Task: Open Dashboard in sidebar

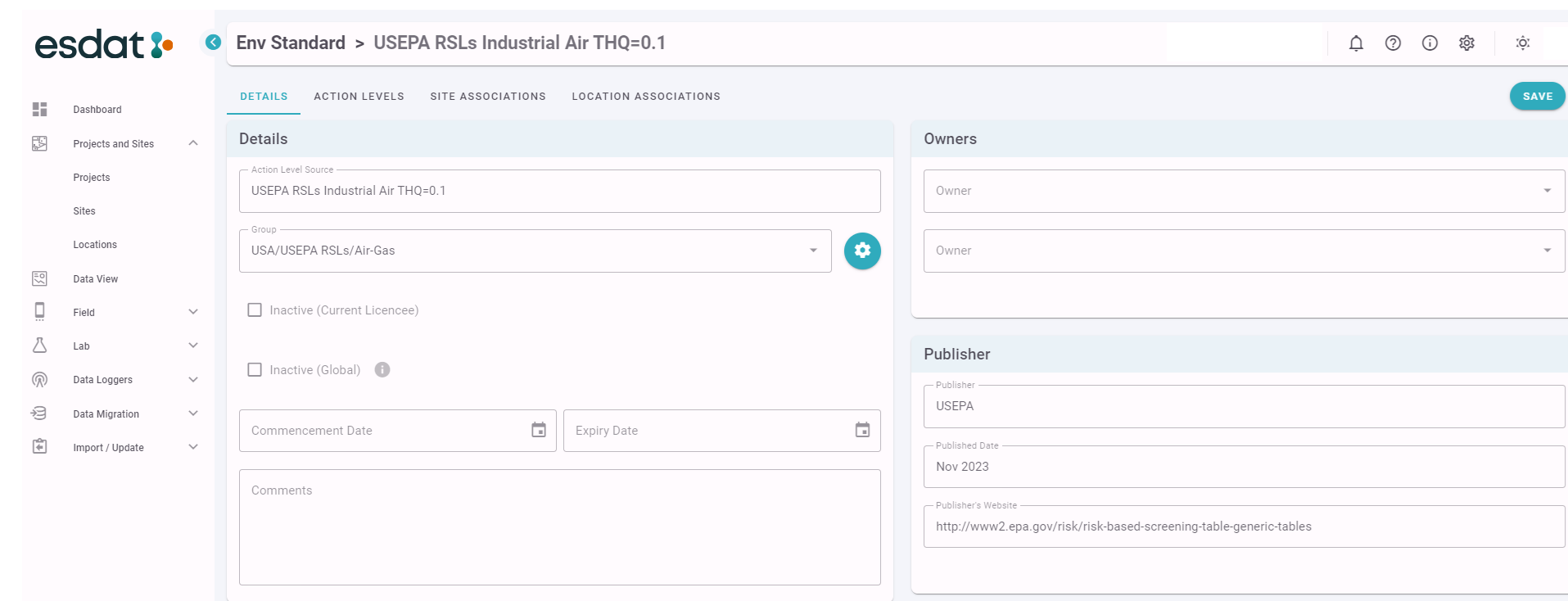Action: pos(97,110)
